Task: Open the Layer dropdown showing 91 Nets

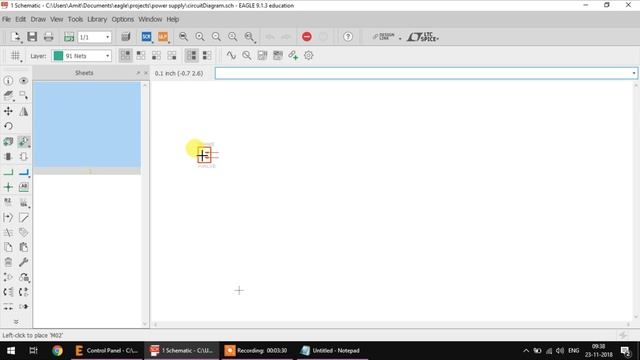Action: [82, 56]
